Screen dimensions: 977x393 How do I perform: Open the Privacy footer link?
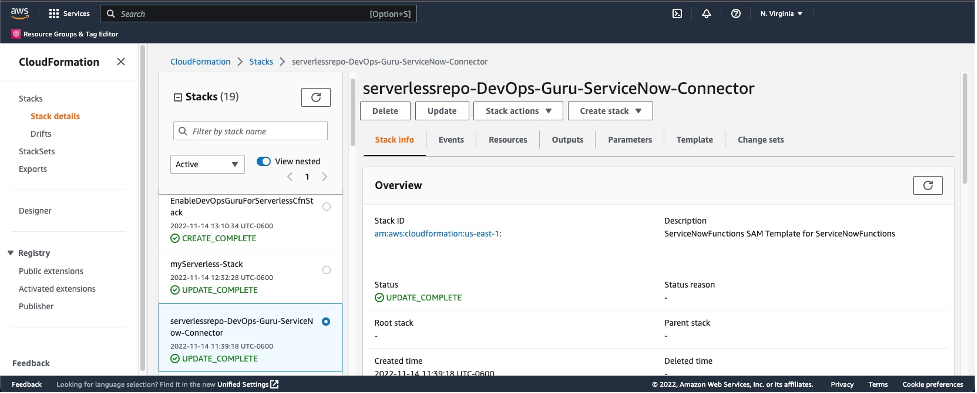click(842, 384)
